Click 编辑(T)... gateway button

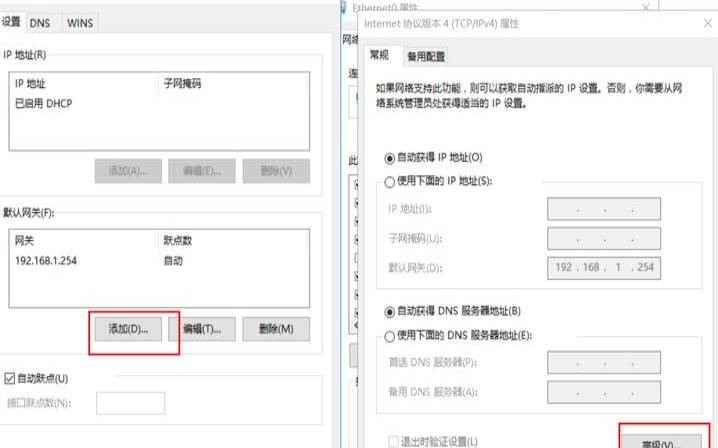pyautogui.click(x=202, y=329)
